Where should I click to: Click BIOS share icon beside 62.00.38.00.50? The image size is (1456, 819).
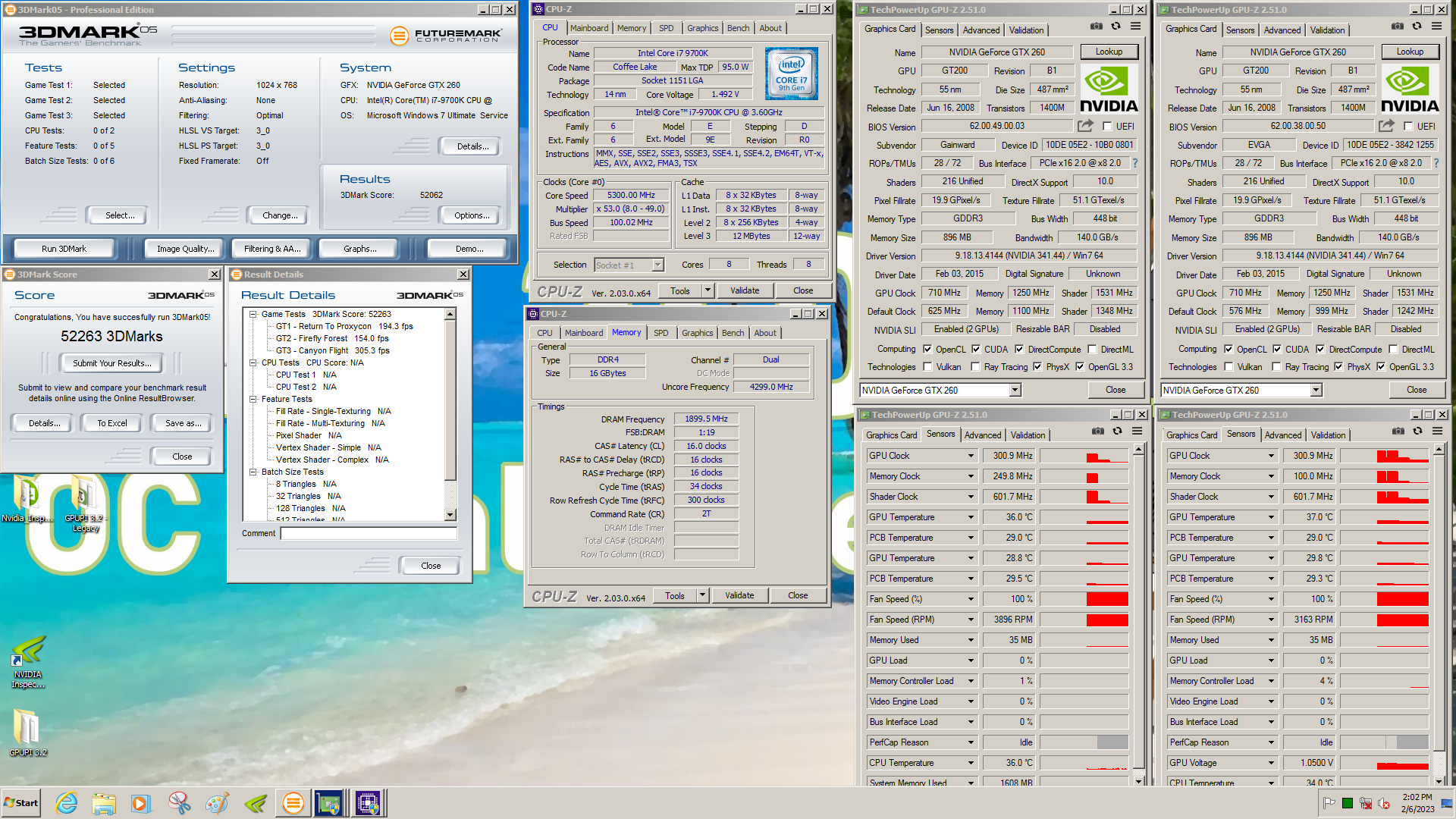1387,126
